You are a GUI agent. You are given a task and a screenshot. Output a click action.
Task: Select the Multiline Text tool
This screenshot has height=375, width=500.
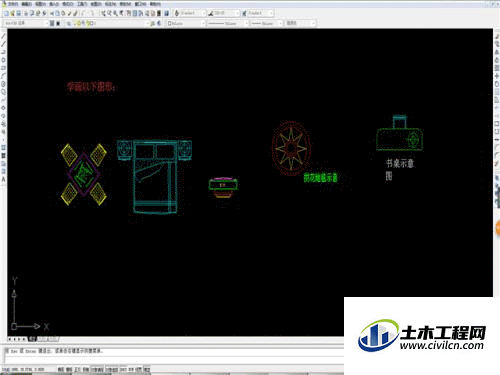(x=3, y=180)
